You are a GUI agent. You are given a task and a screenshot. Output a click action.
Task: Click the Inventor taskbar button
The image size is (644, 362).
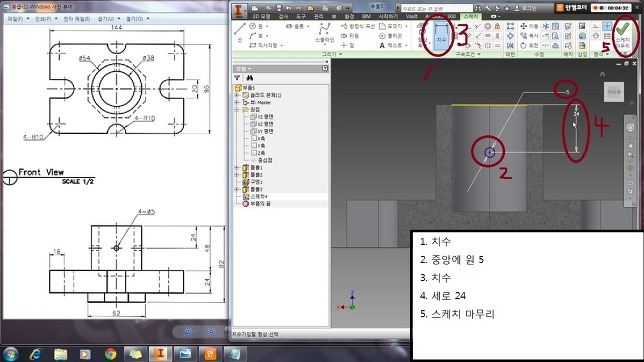click(x=160, y=354)
